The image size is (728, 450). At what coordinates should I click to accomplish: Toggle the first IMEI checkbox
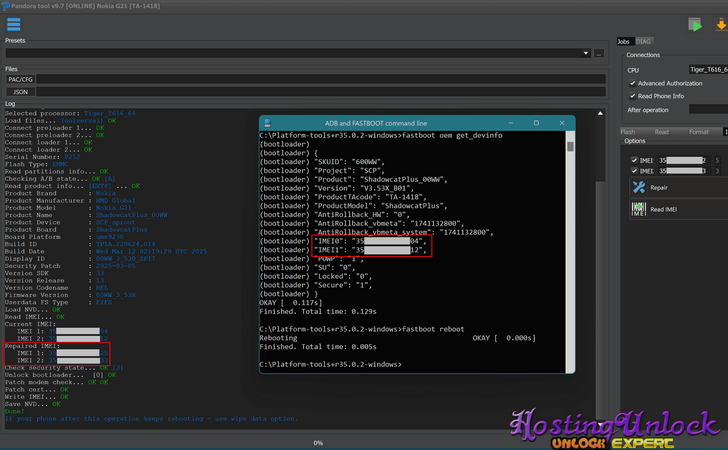[x=634, y=160]
